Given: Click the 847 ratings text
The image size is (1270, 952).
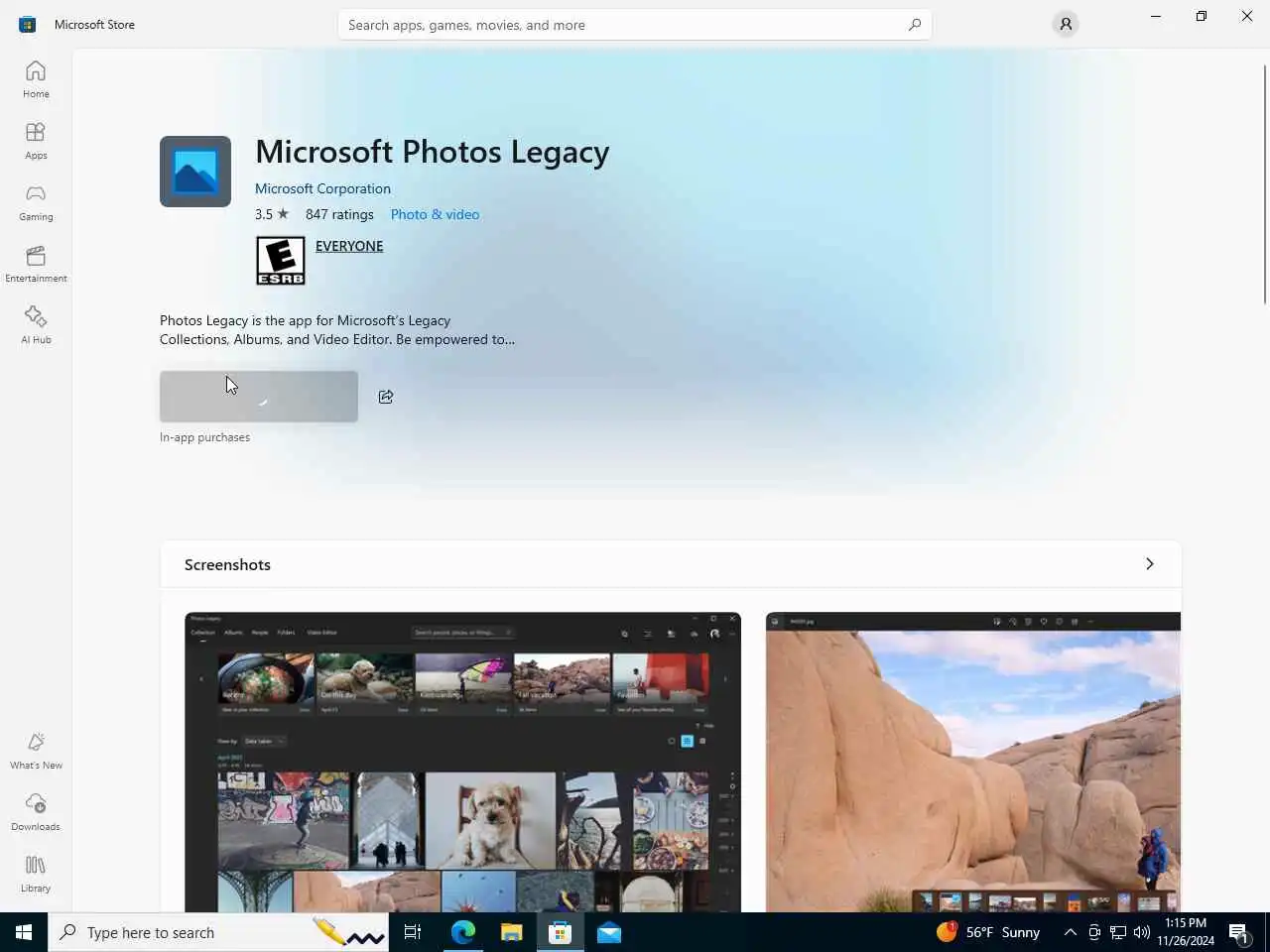Looking at the screenshot, I should click(339, 214).
